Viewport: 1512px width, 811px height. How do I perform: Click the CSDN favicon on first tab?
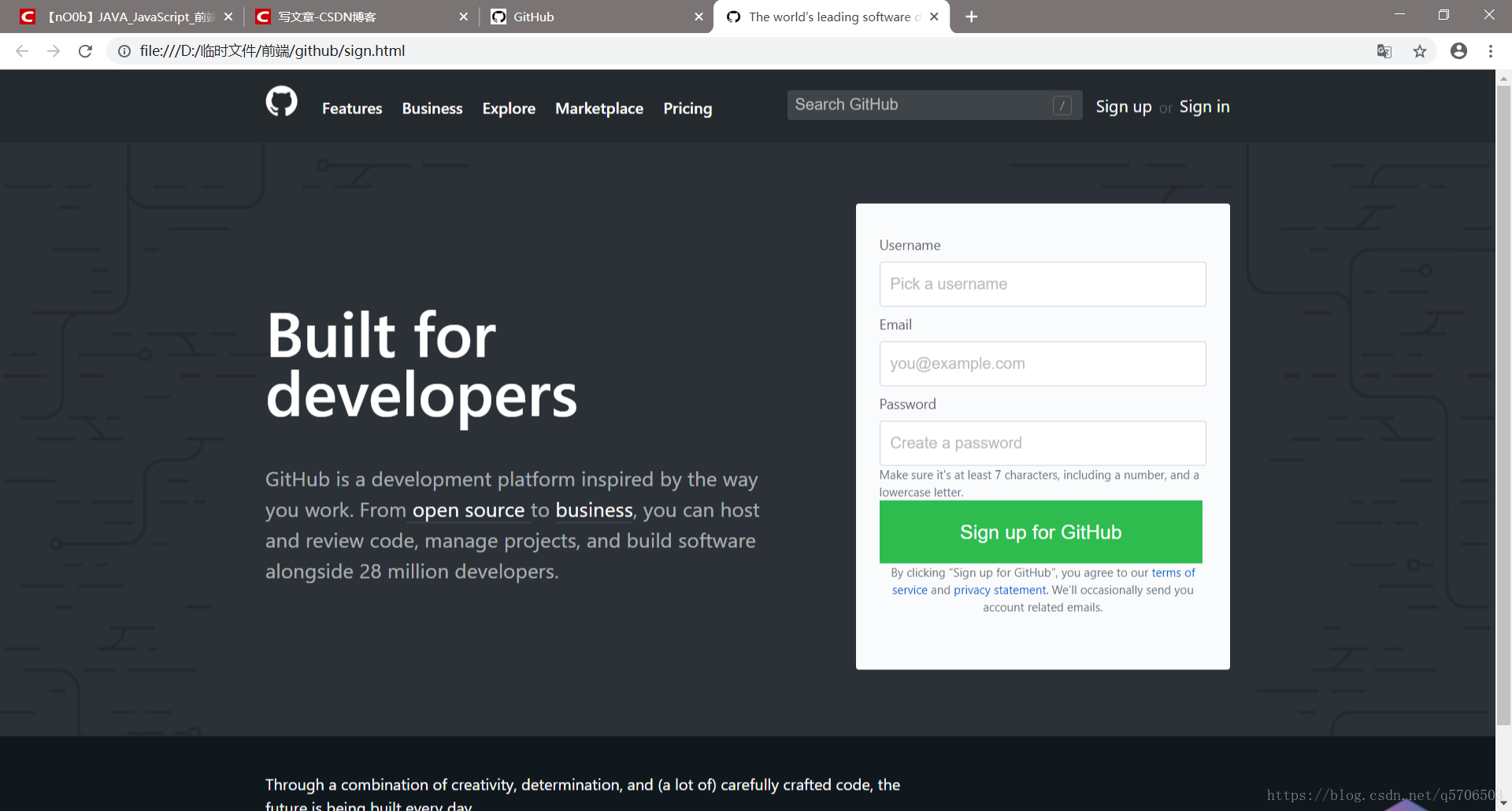pyautogui.click(x=28, y=17)
